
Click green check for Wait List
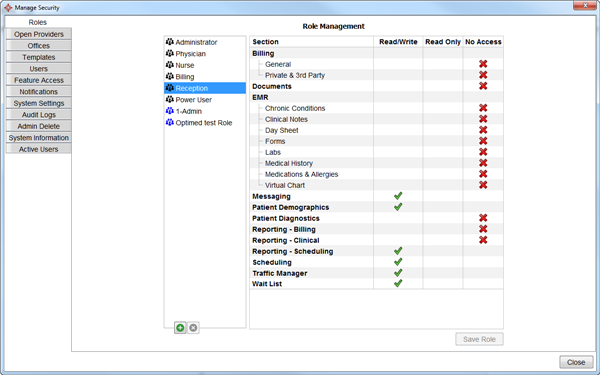(x=398, y=284)
